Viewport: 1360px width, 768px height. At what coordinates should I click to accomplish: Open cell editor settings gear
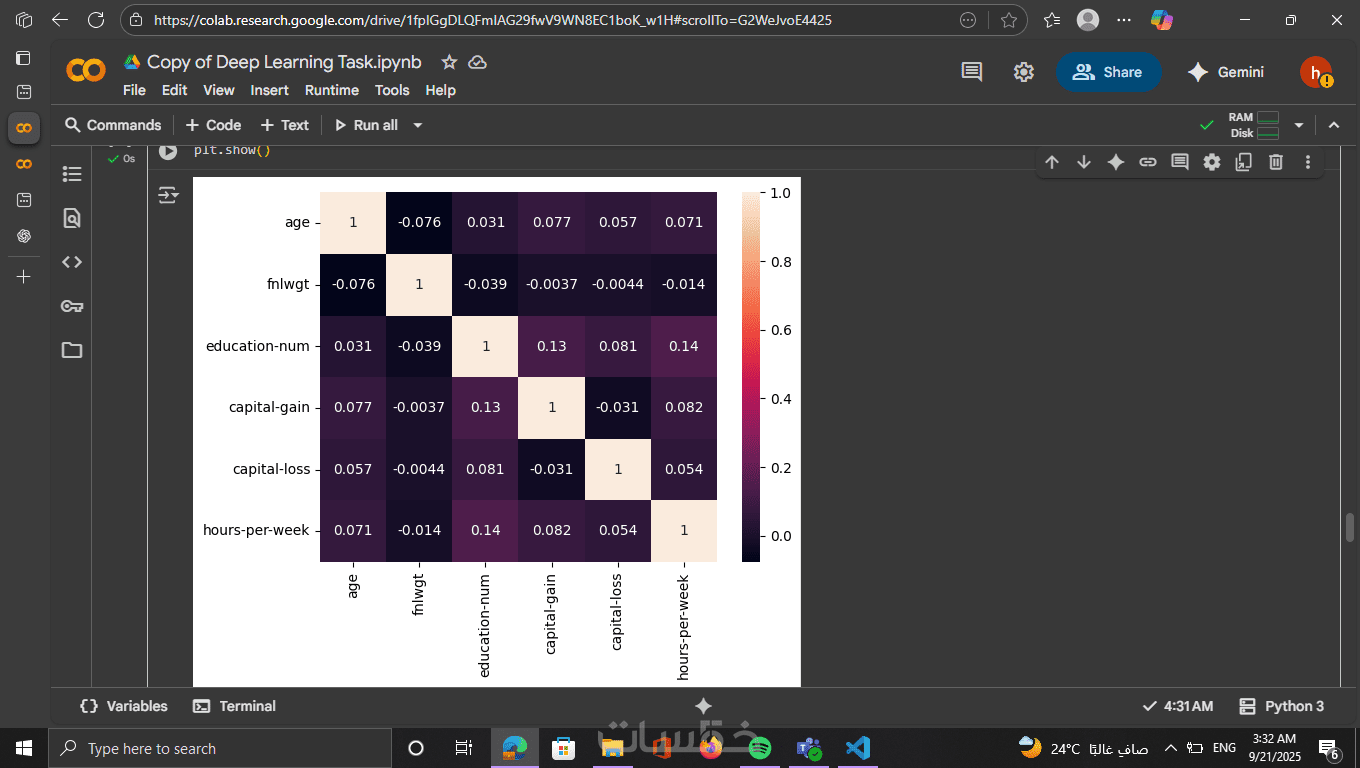tap(1212, 162)
